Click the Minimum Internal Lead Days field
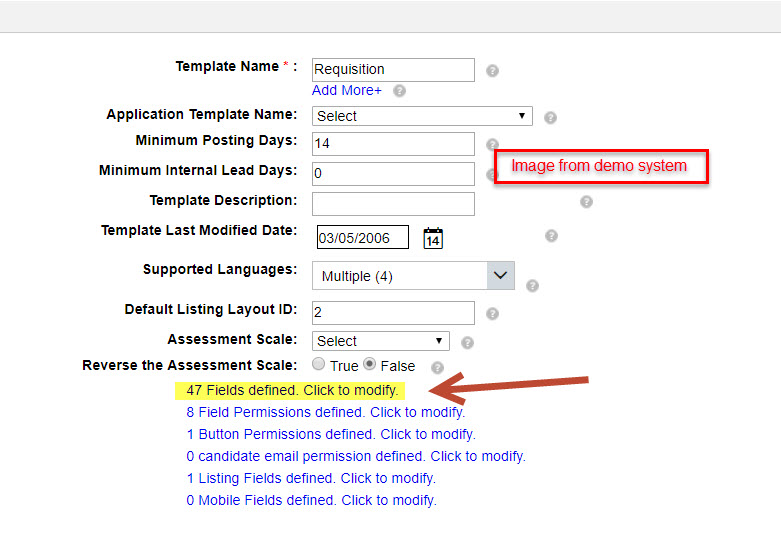 tap(393, 174)
